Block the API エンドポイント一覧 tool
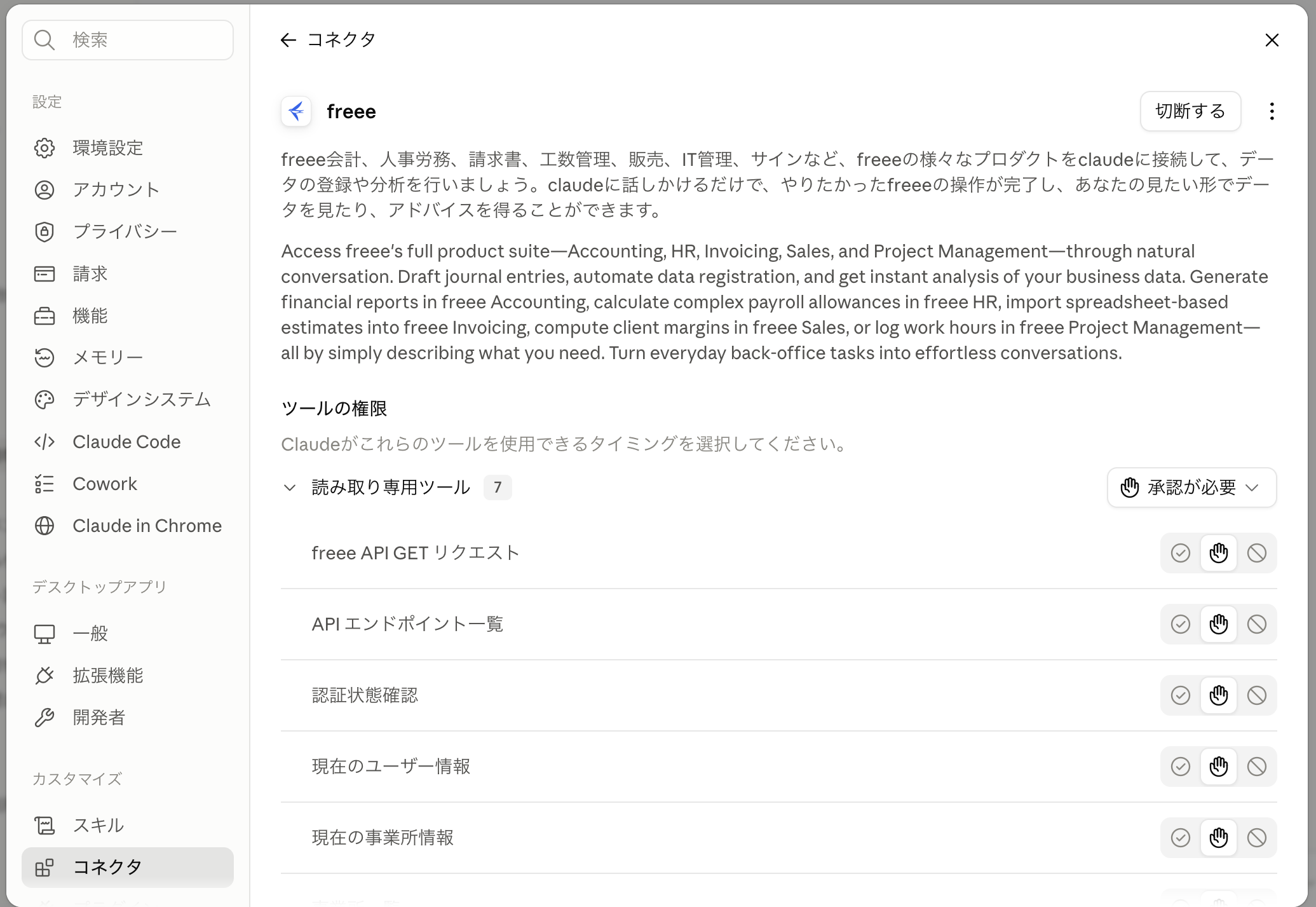Image resolution: width=1316 pixels, height=907 pixels. point(1257,624)
